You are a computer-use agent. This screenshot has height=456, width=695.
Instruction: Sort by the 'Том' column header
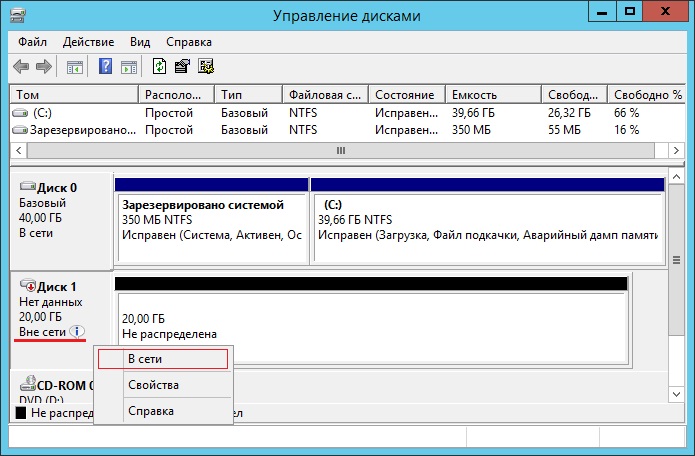[73, 94]
